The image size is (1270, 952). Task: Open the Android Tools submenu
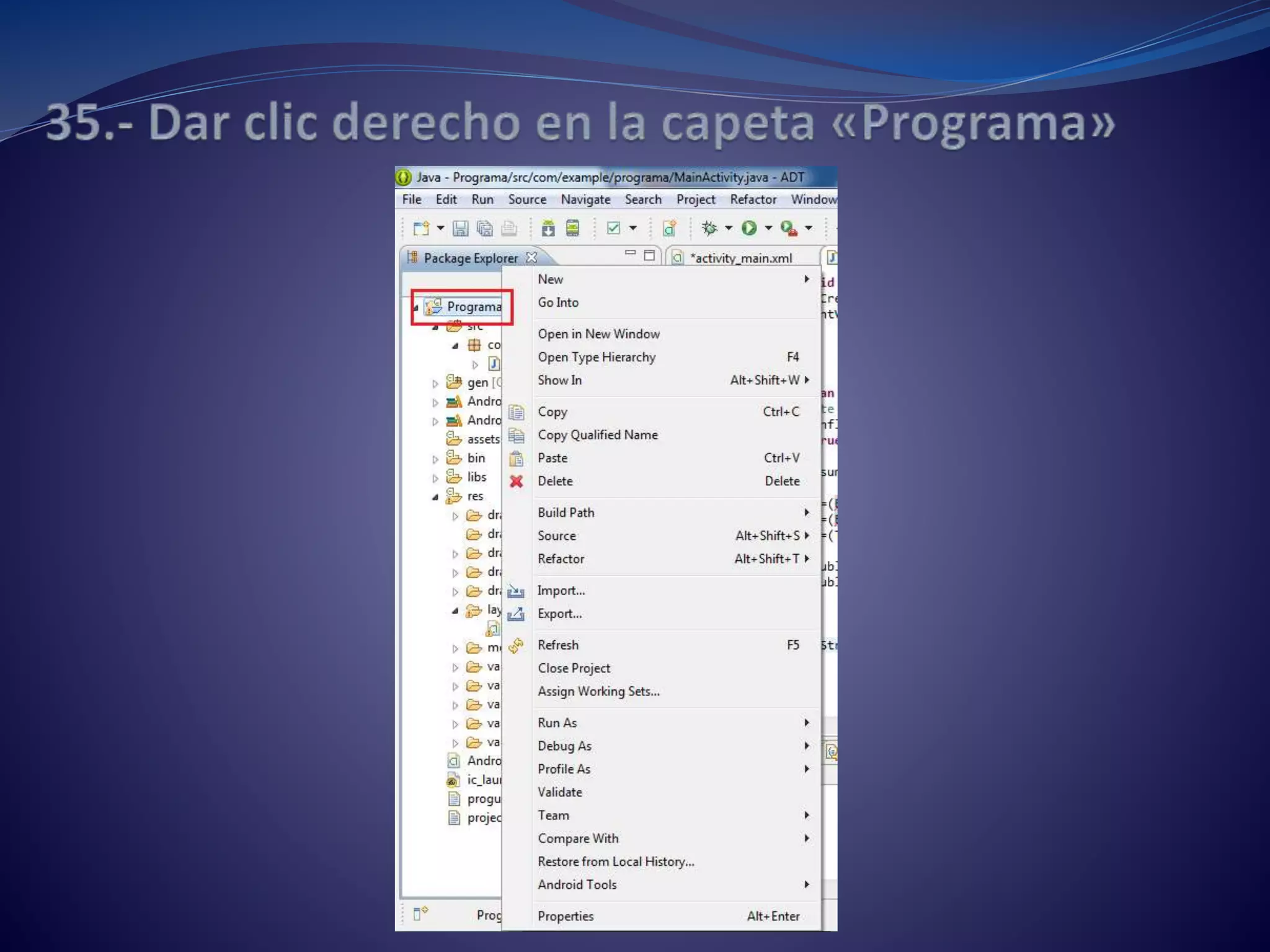coord(577,884)
